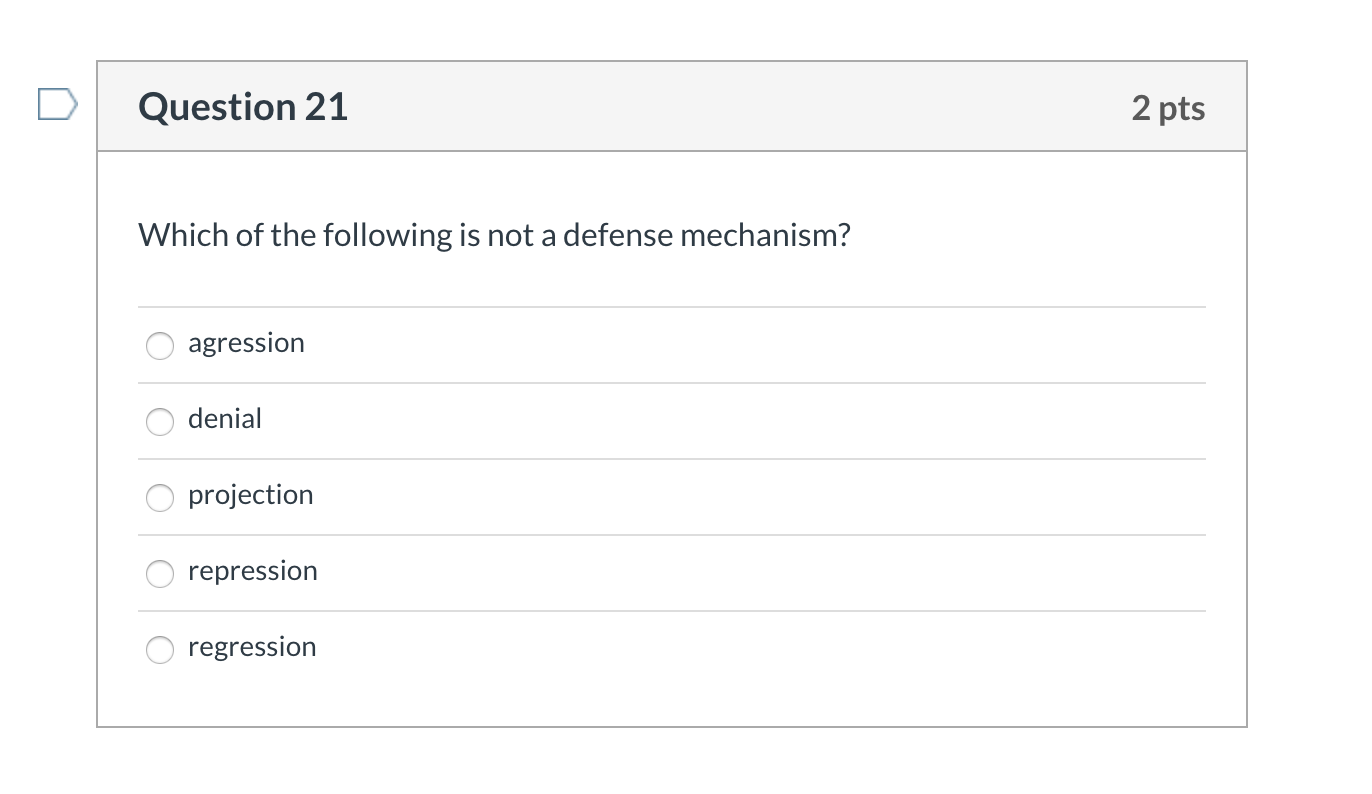Viewport: 1372px width, 794px height.
Task: Select the radio button for projection
Action: coord(160,497)
